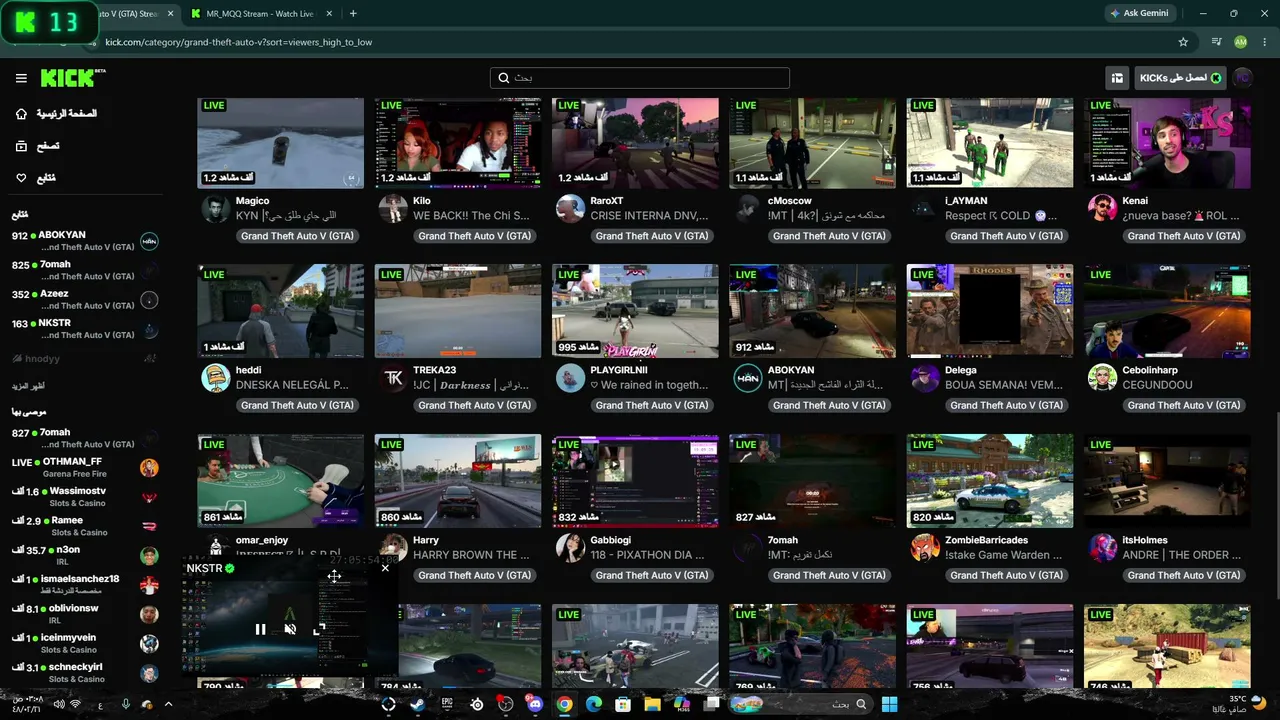This screenshot has height=720, width=1280.
Task: Open the RaroXT channel name link
Action: click(607, 201)
